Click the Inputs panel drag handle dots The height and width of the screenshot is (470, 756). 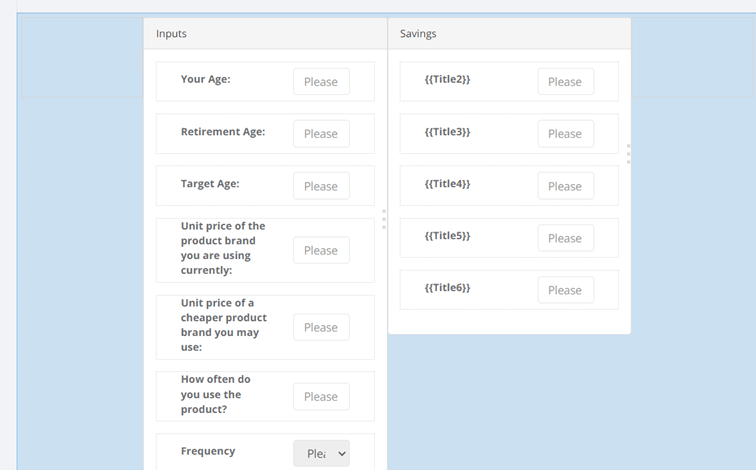click(384, 219)
